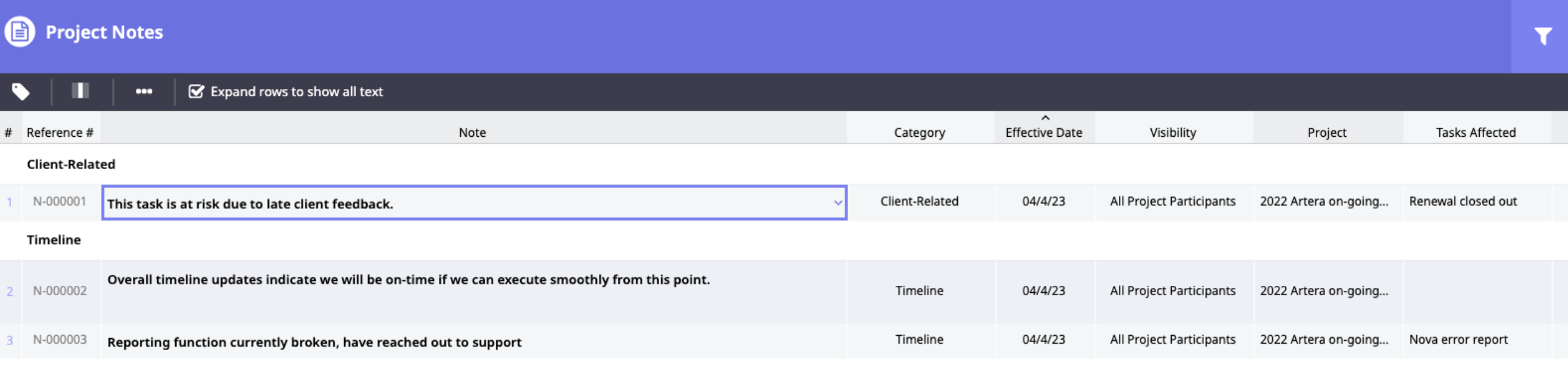This screenshot has height=373, width=1568.
Task: Sort by Effective Date column header
Action: pos(1044,132)
